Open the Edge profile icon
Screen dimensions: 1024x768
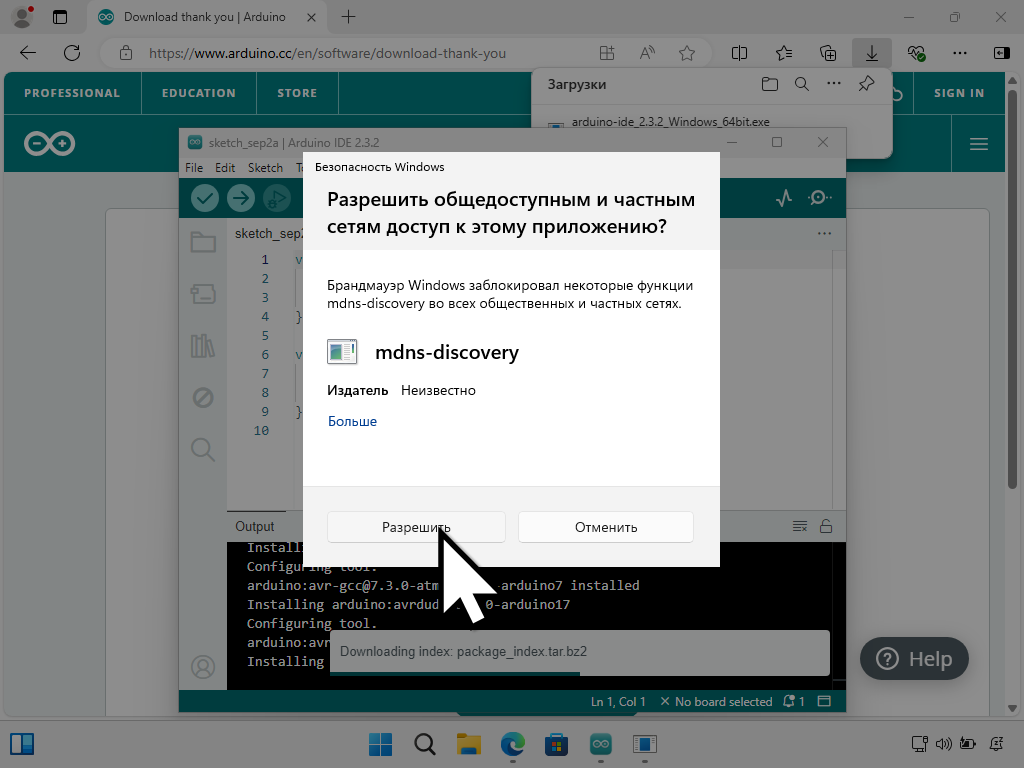tap(23, 17)
